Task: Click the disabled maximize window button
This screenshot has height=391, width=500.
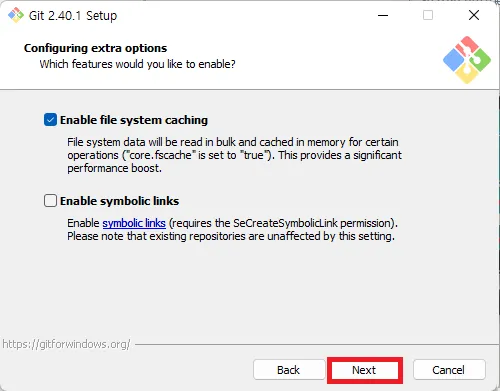Action: (428, 15)
